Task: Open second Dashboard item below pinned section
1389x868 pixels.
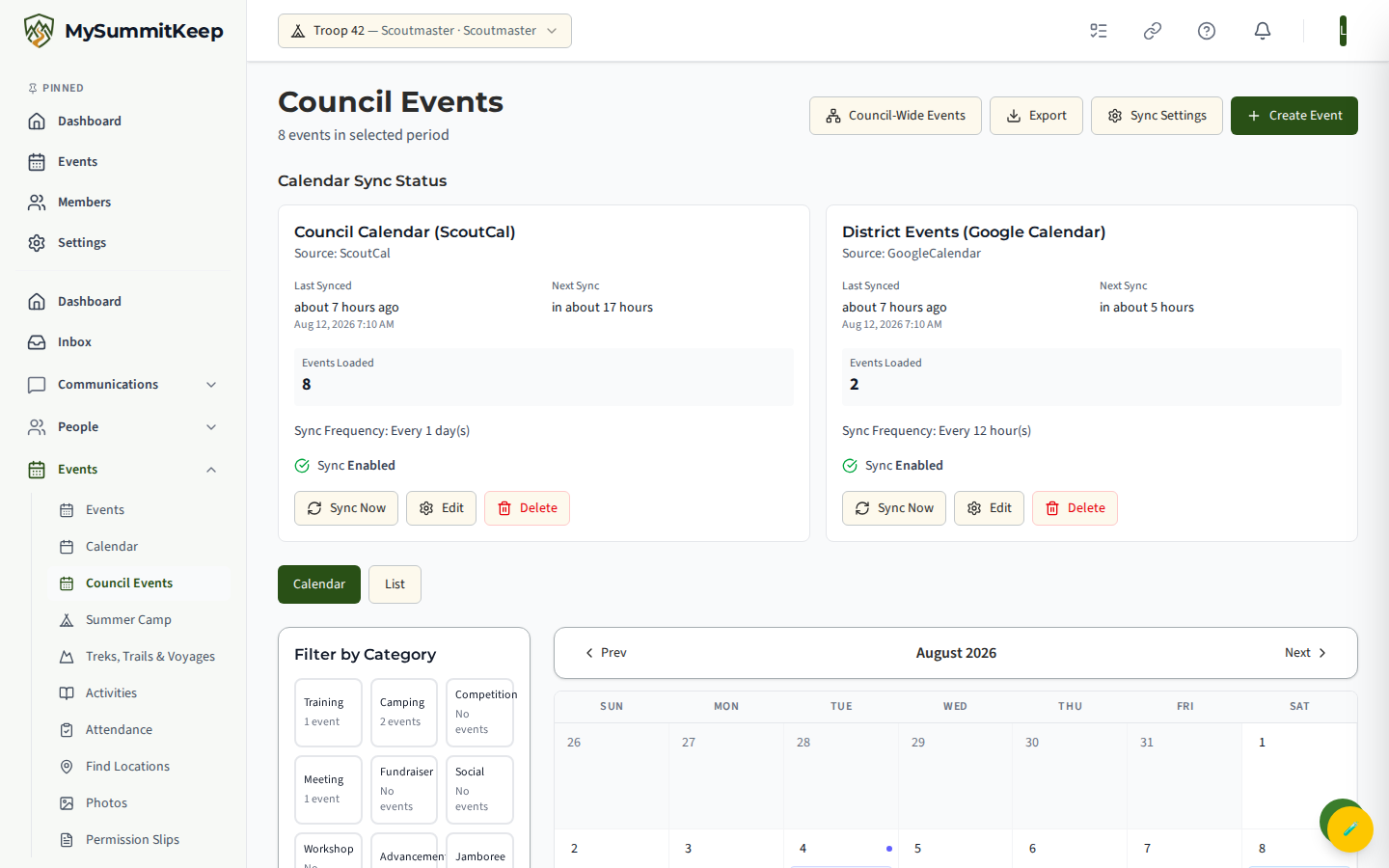Action: pos(123,302)
